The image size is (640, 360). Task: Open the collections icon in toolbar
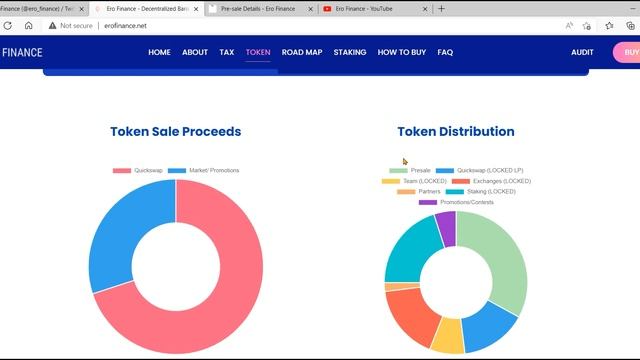631,26
